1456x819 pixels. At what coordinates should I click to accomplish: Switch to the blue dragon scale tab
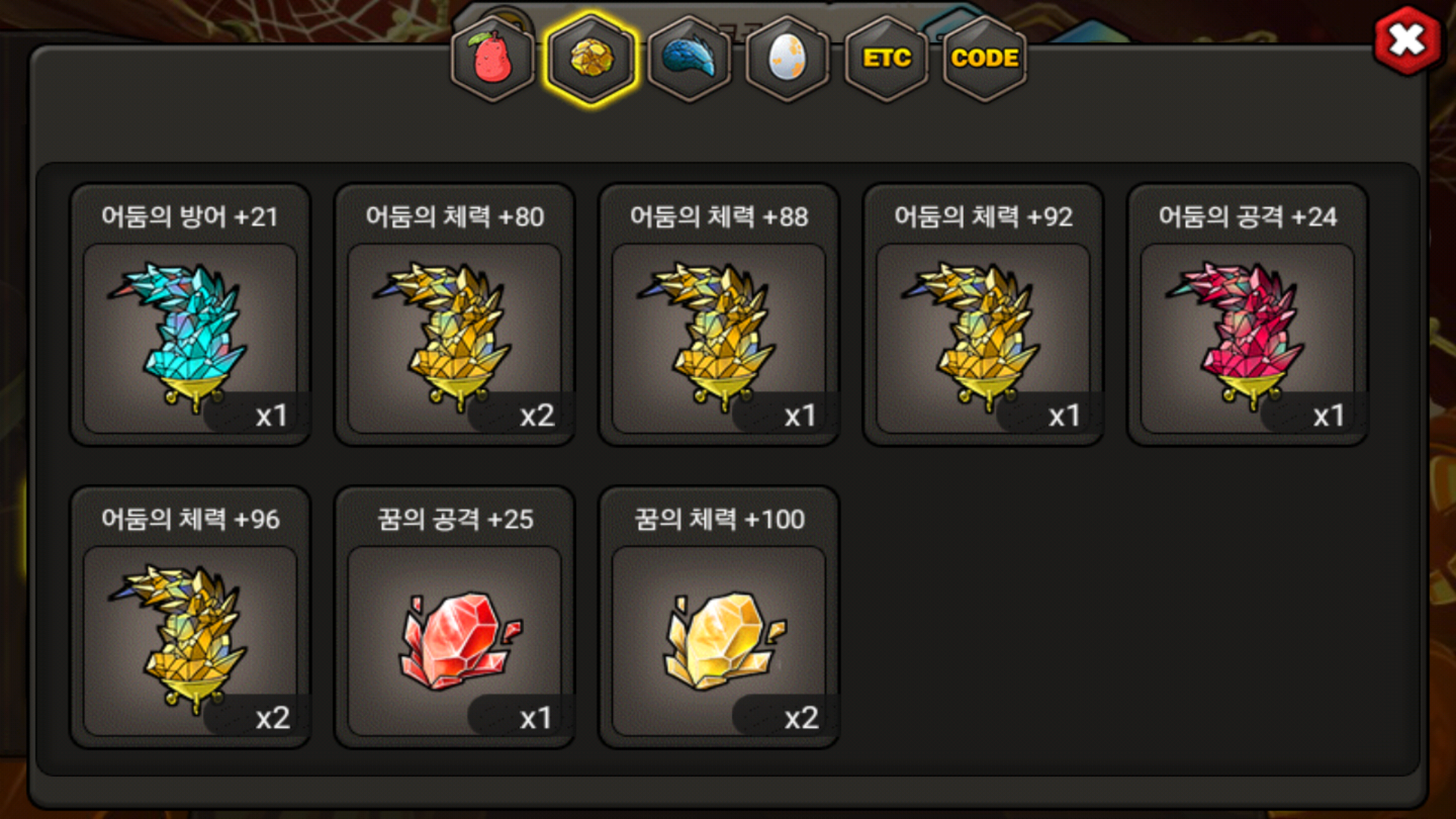[x=689, y=58]
